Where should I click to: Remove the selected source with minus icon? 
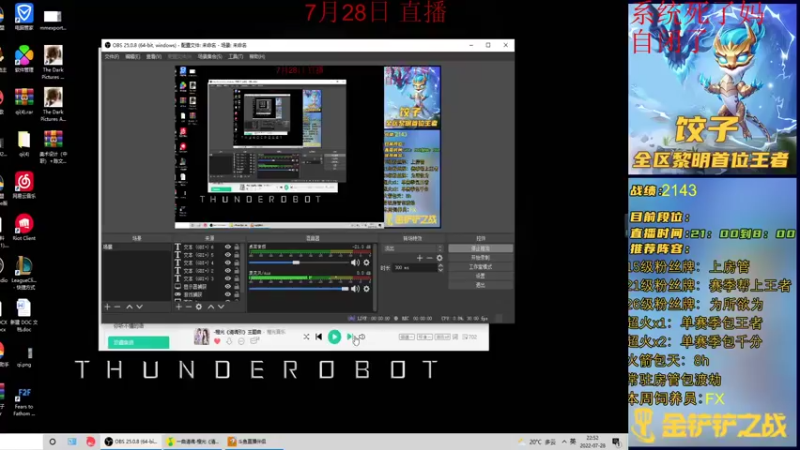point(188,307)
